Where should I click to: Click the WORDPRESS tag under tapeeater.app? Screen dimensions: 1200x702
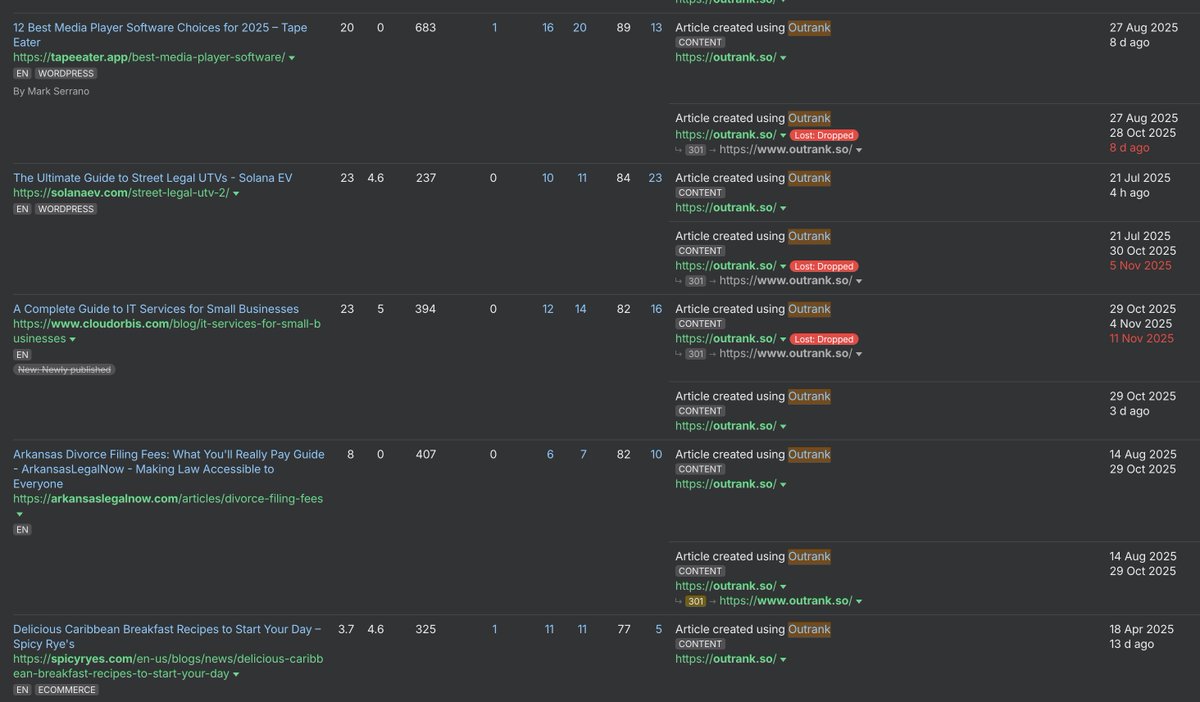pos(67,74)
